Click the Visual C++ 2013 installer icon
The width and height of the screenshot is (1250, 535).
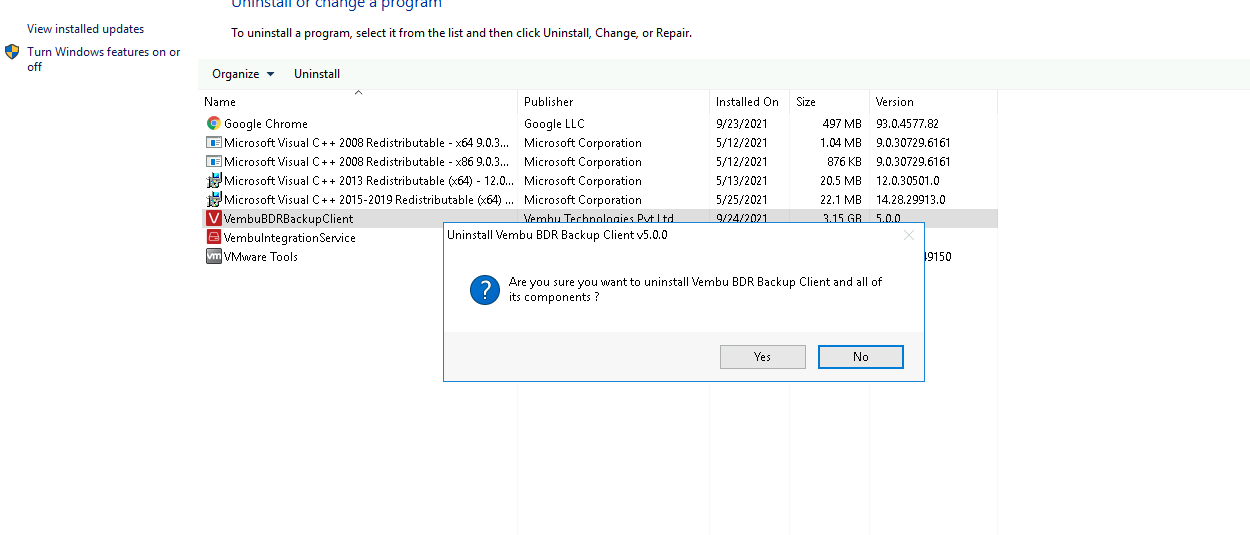213,181
